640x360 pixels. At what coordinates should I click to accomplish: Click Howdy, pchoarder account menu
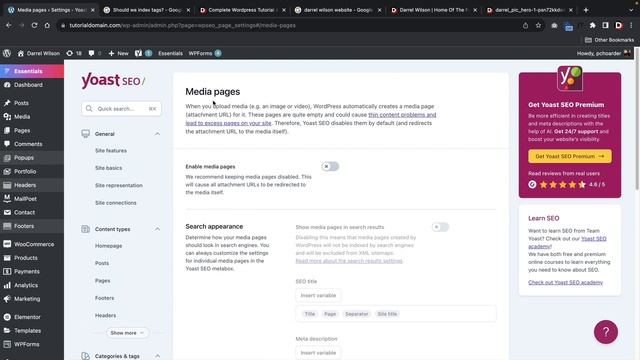[x=604, y=53]
